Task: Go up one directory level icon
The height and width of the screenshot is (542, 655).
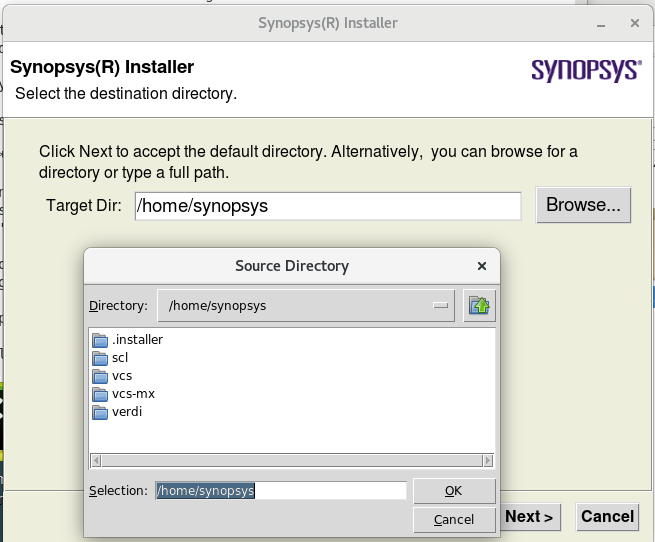Action: (479, 305)
